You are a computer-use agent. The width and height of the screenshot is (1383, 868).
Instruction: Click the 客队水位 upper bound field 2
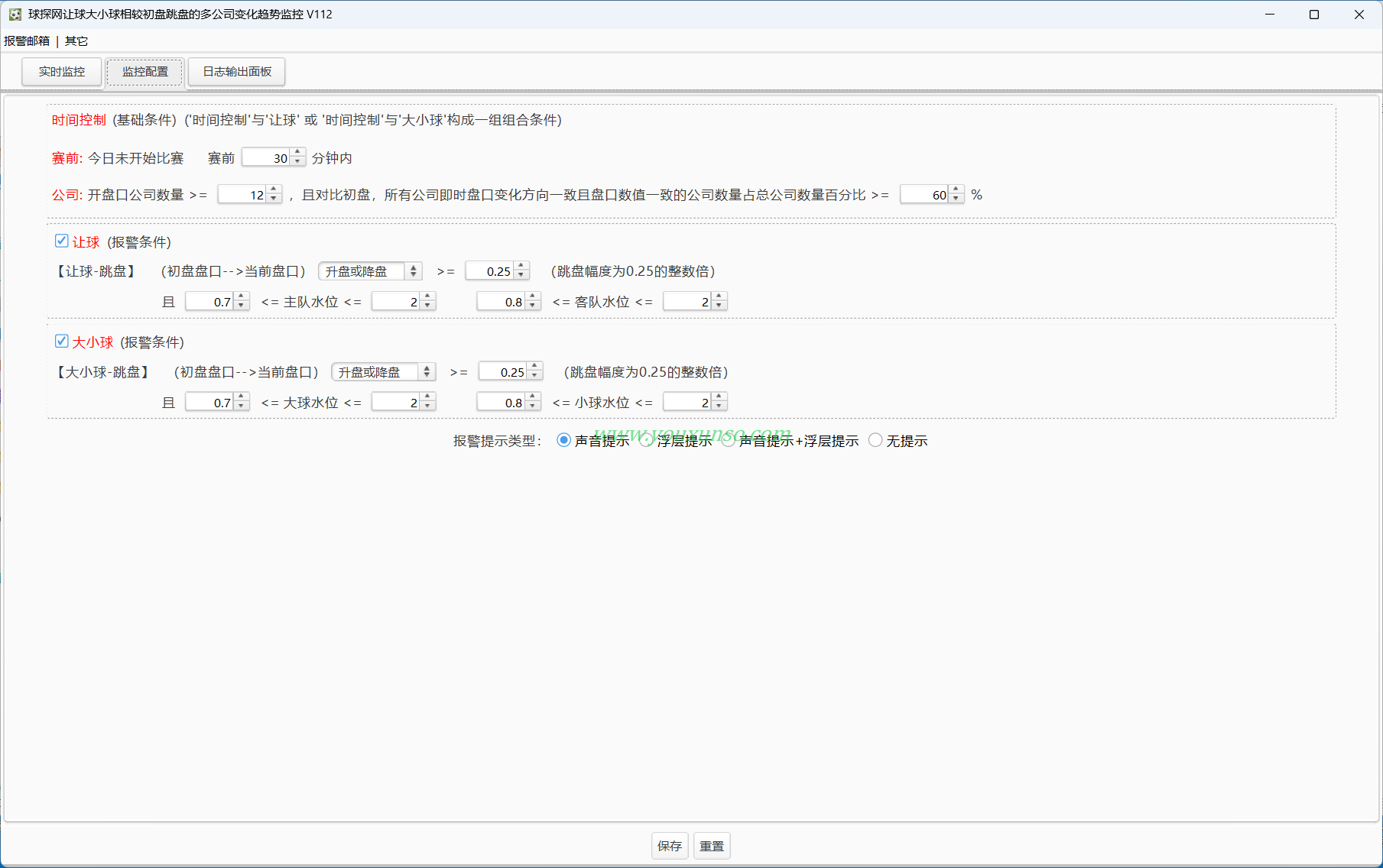coord(688,302)
